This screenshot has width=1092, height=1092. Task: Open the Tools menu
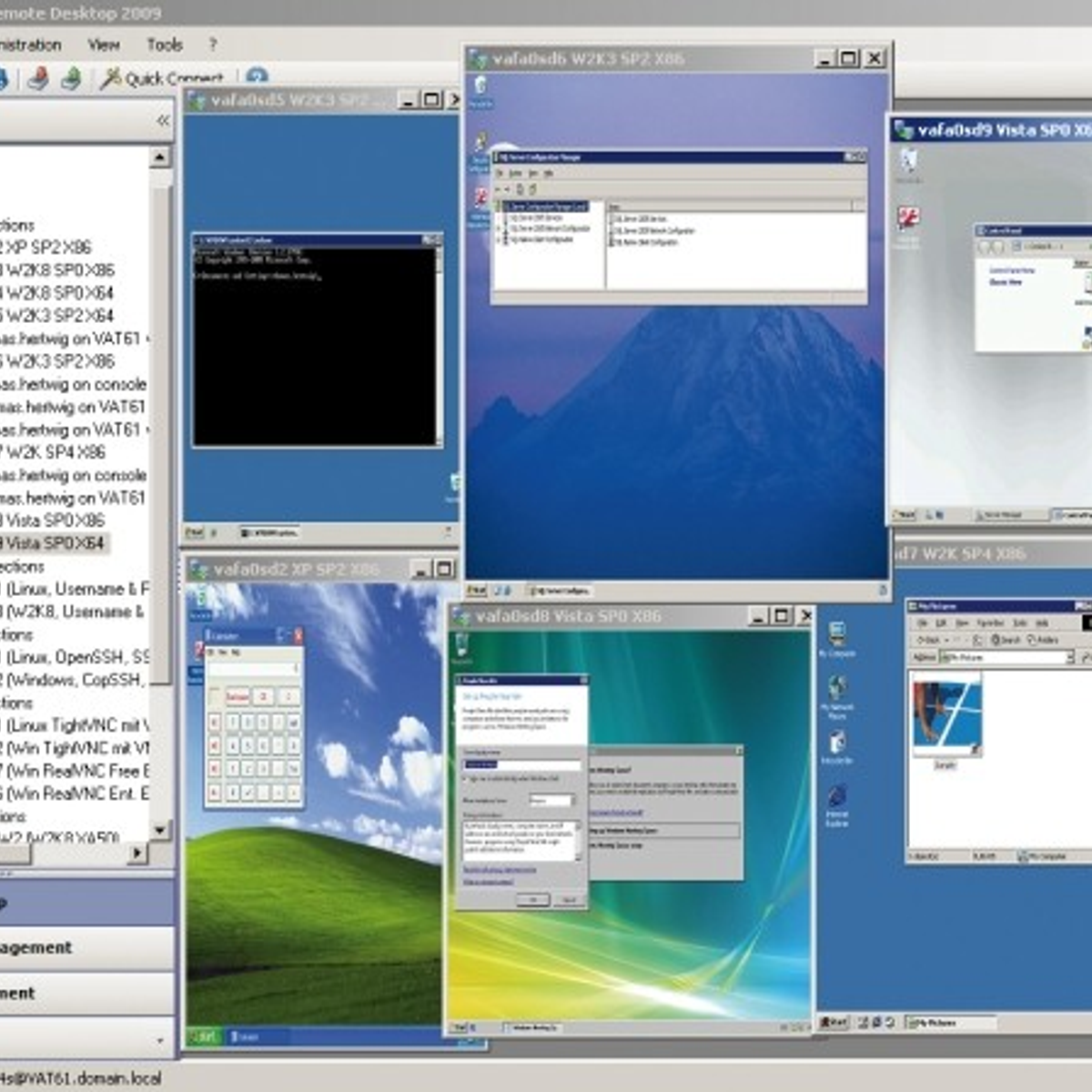[x=165, y=45]
